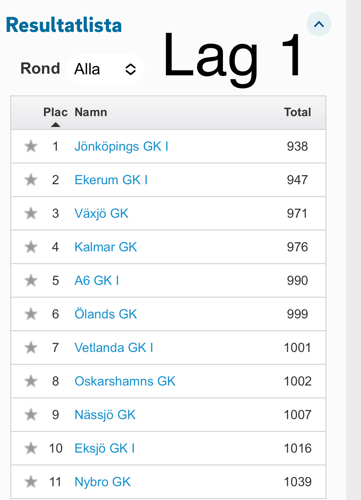Star the Oskarshamns GK team

(x=31, y=381)
